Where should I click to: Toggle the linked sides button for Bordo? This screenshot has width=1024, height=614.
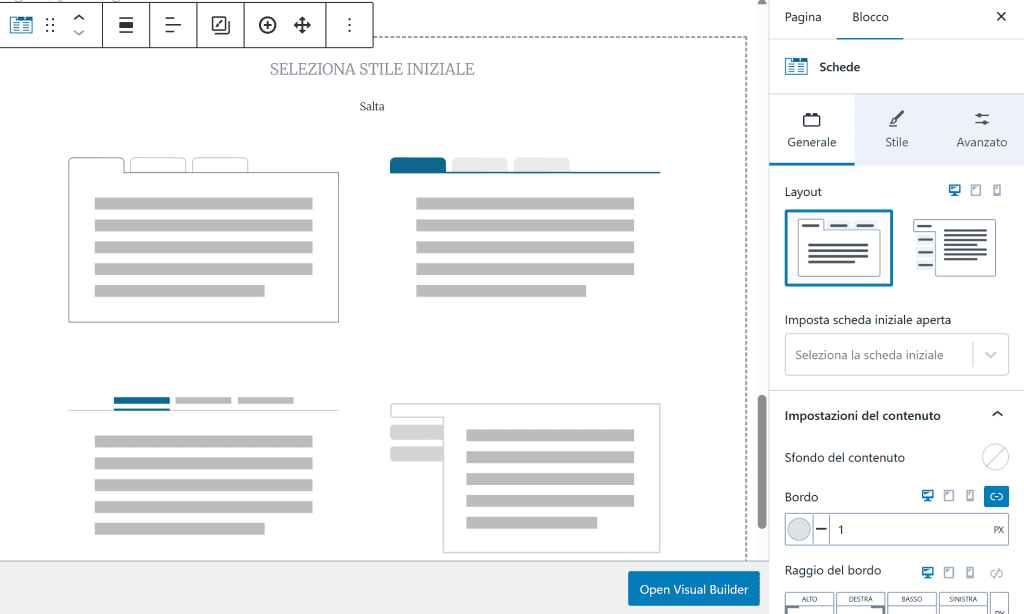(x=996, y=496)
